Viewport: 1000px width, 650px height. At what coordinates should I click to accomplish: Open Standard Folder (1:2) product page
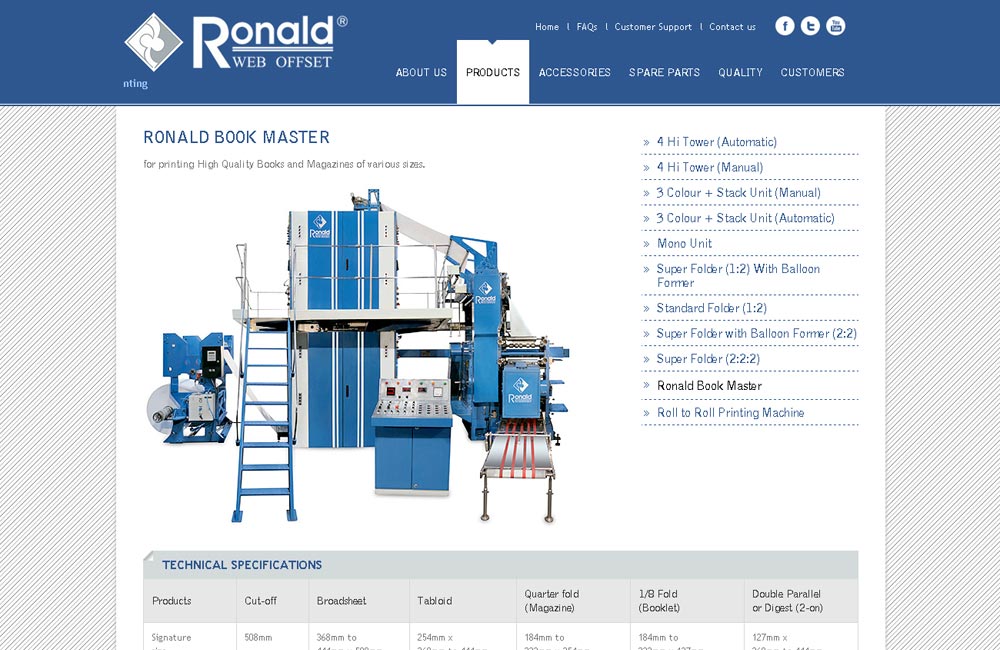coord(711,308)
